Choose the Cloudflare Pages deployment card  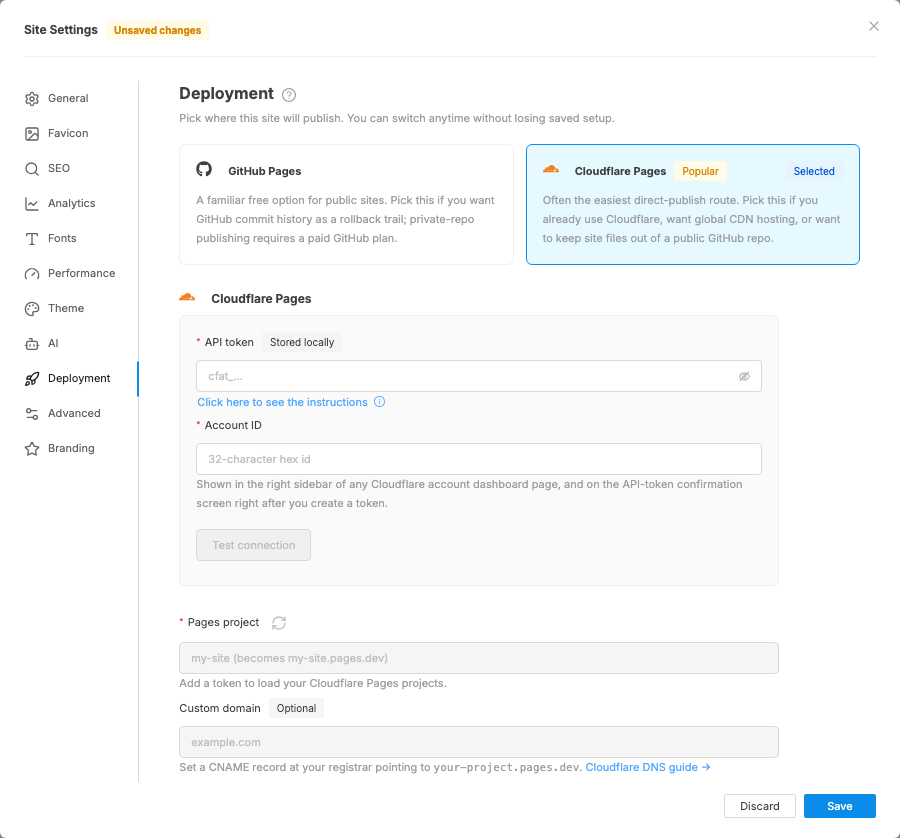click(693, 204)
